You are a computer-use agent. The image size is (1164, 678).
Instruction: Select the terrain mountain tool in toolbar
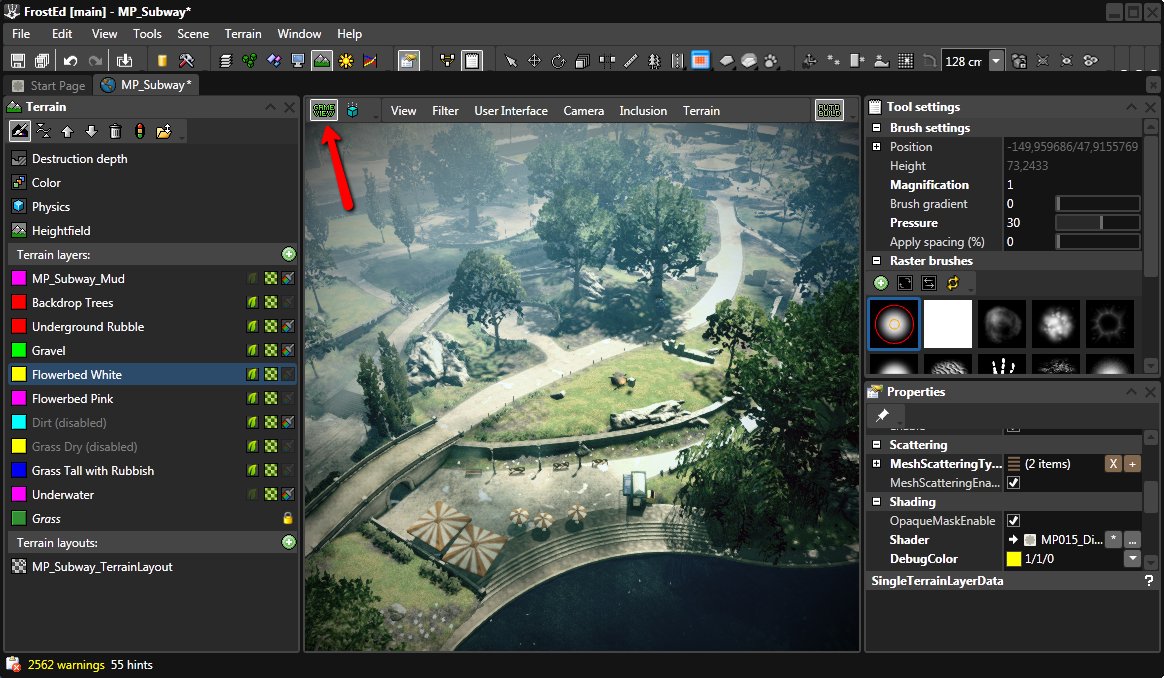322,61
